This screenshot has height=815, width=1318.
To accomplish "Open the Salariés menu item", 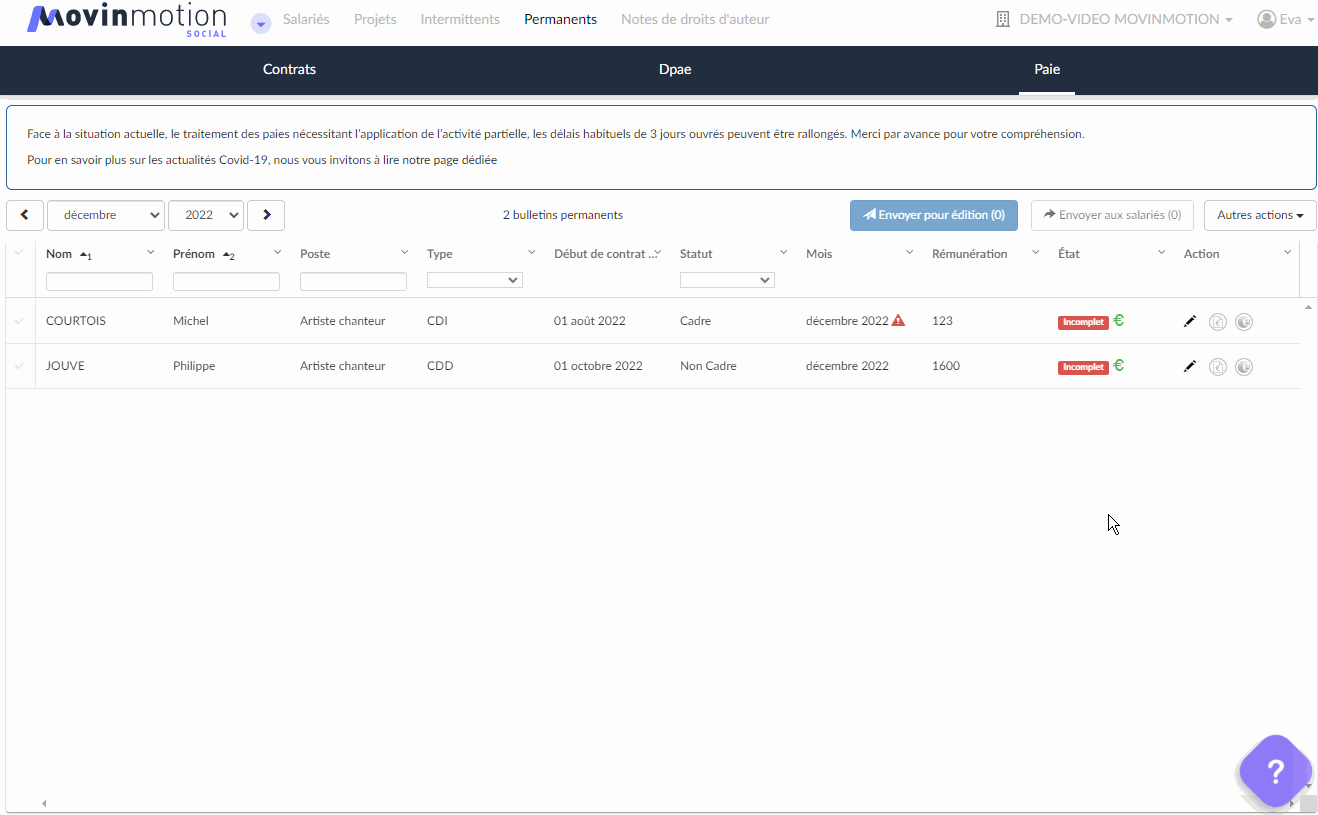I will [306, 19].
